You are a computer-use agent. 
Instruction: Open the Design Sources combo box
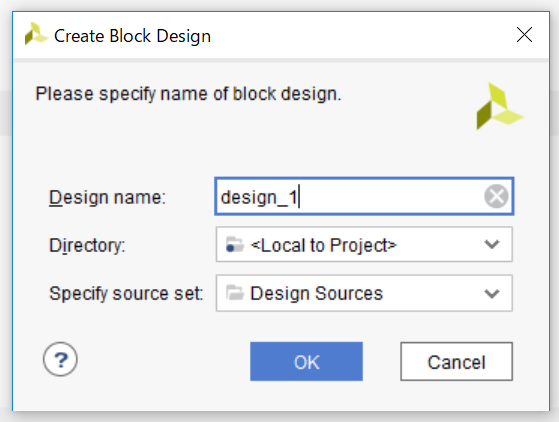pos(364,293)
